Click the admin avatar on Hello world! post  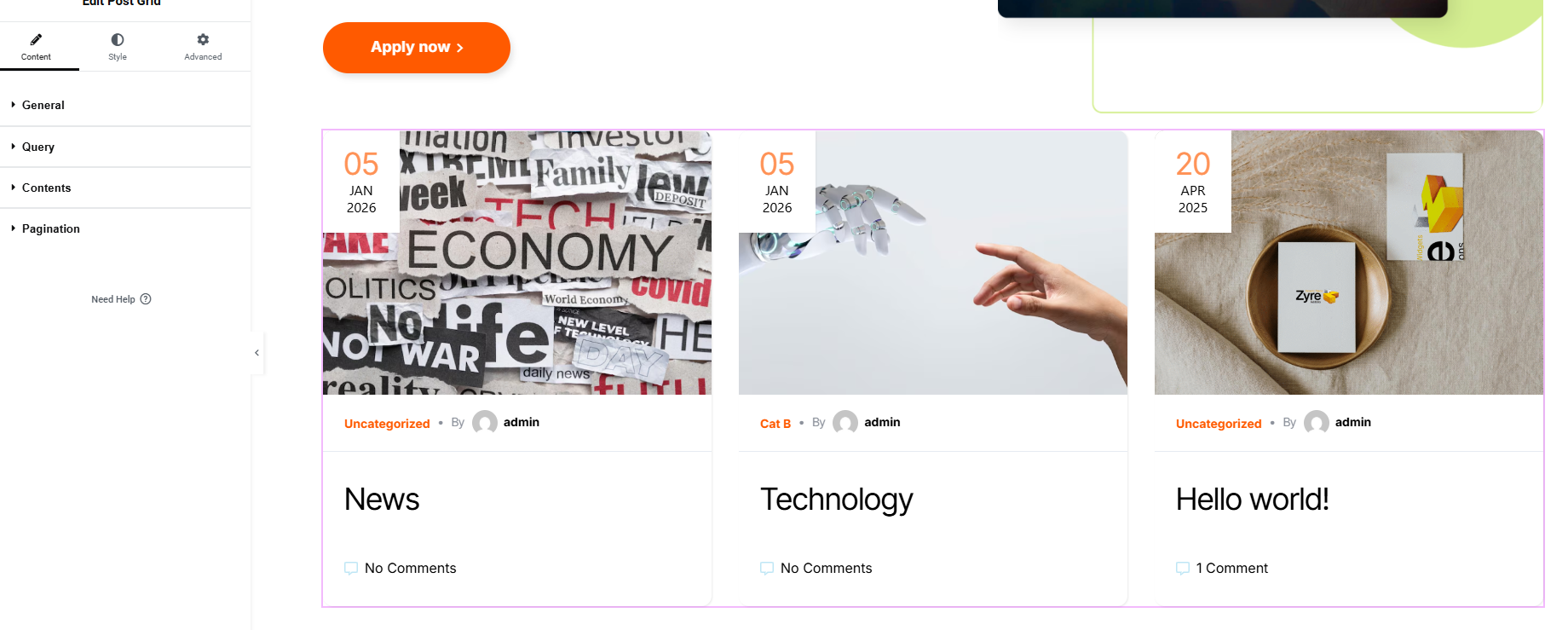[1317, 423]
